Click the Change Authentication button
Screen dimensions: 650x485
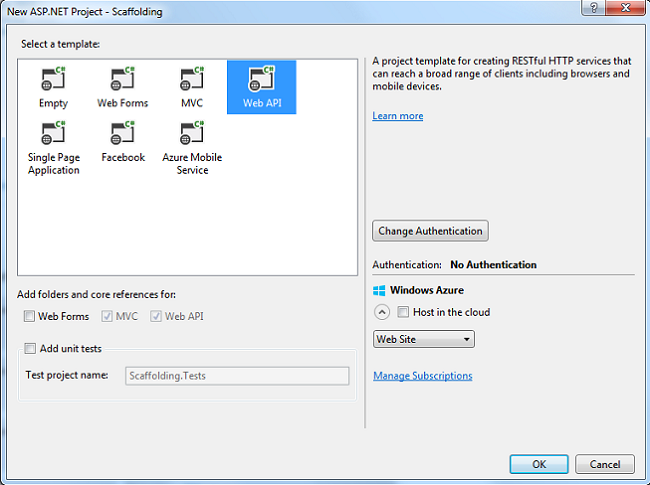coord(430,231)
